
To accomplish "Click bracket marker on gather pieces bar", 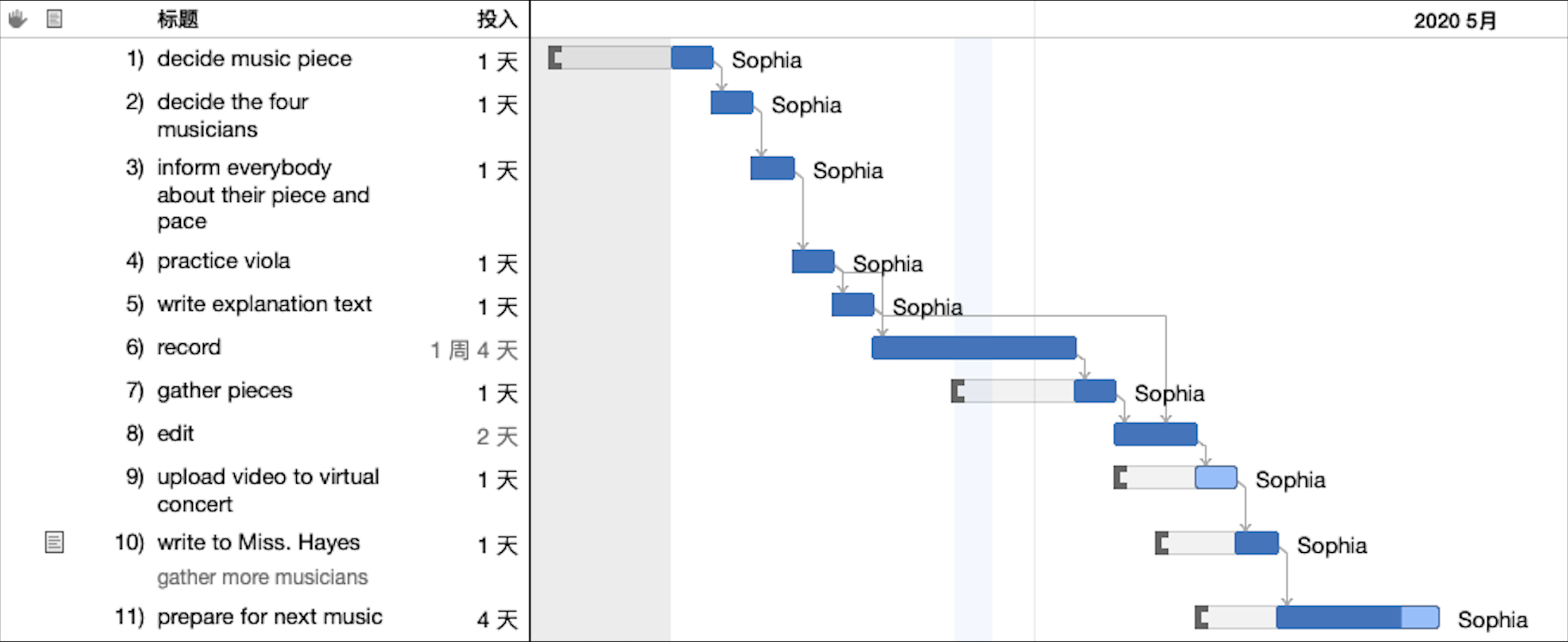I will [x=958, y=391].
